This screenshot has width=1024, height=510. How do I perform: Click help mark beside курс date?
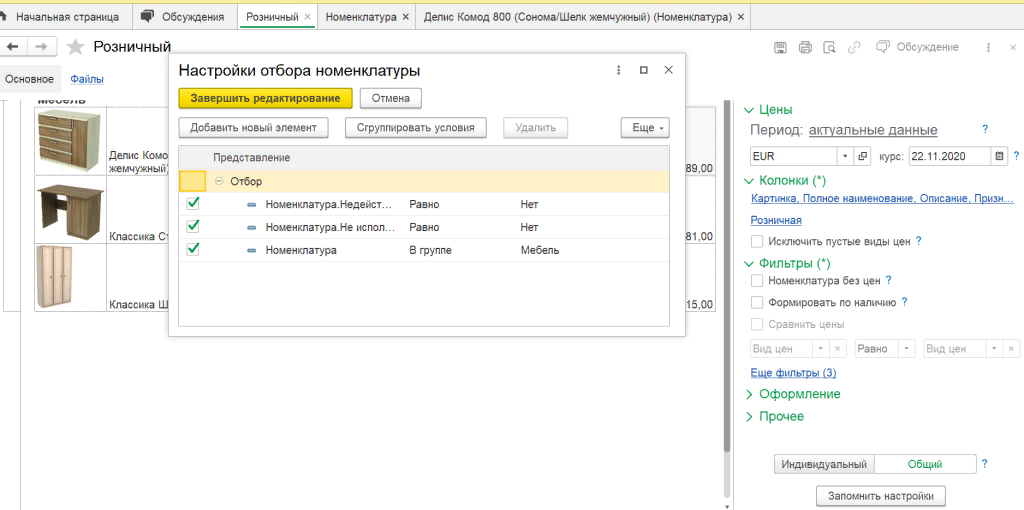coord(1016,156)
